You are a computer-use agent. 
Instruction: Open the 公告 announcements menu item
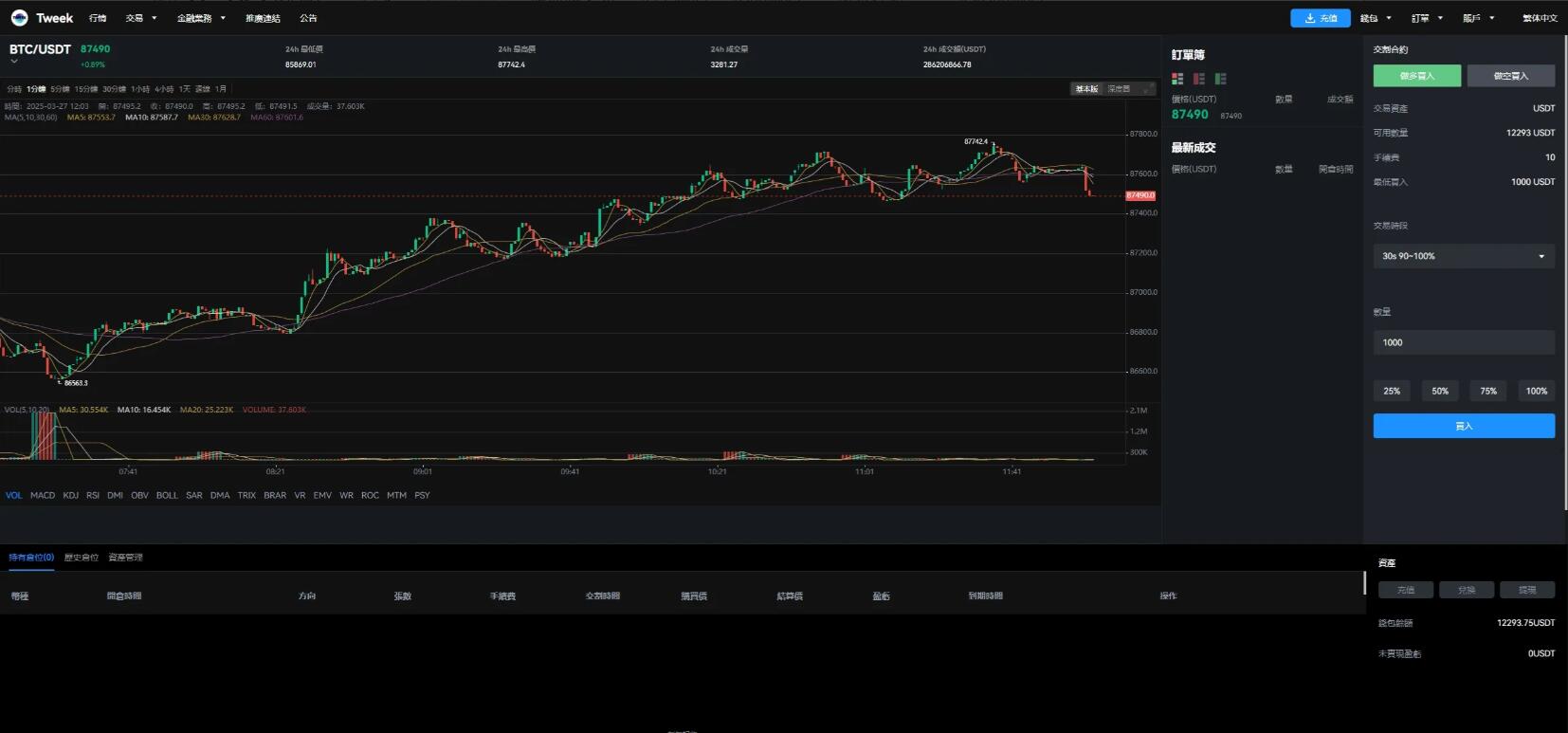coord(308,18)
